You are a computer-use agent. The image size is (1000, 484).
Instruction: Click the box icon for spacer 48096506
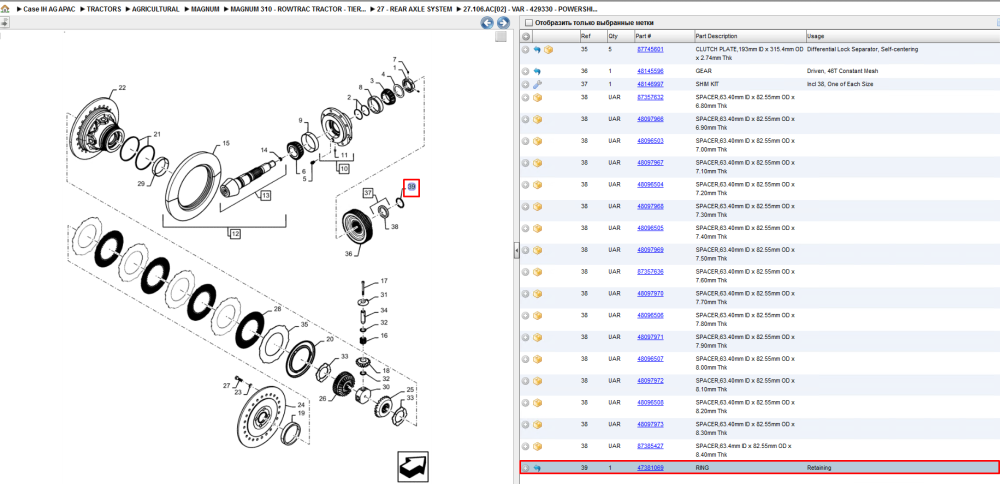[537, 315]
